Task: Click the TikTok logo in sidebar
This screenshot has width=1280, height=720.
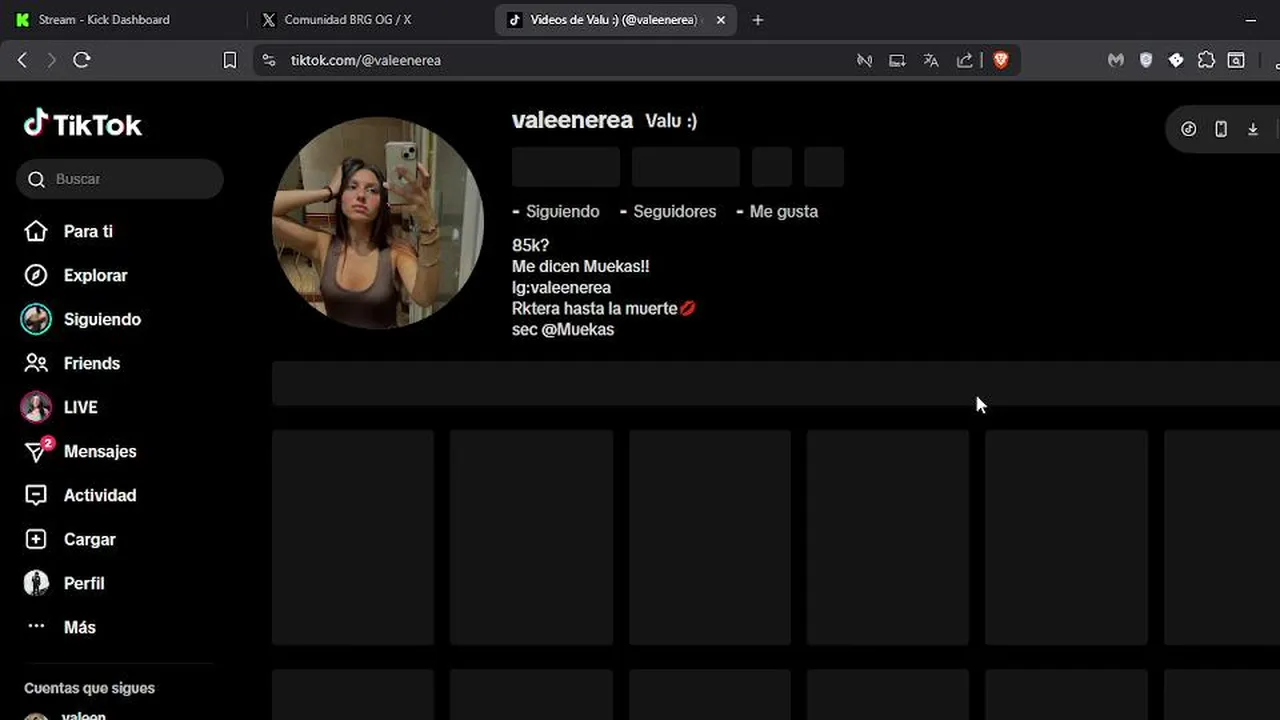Action: (83, 124)
